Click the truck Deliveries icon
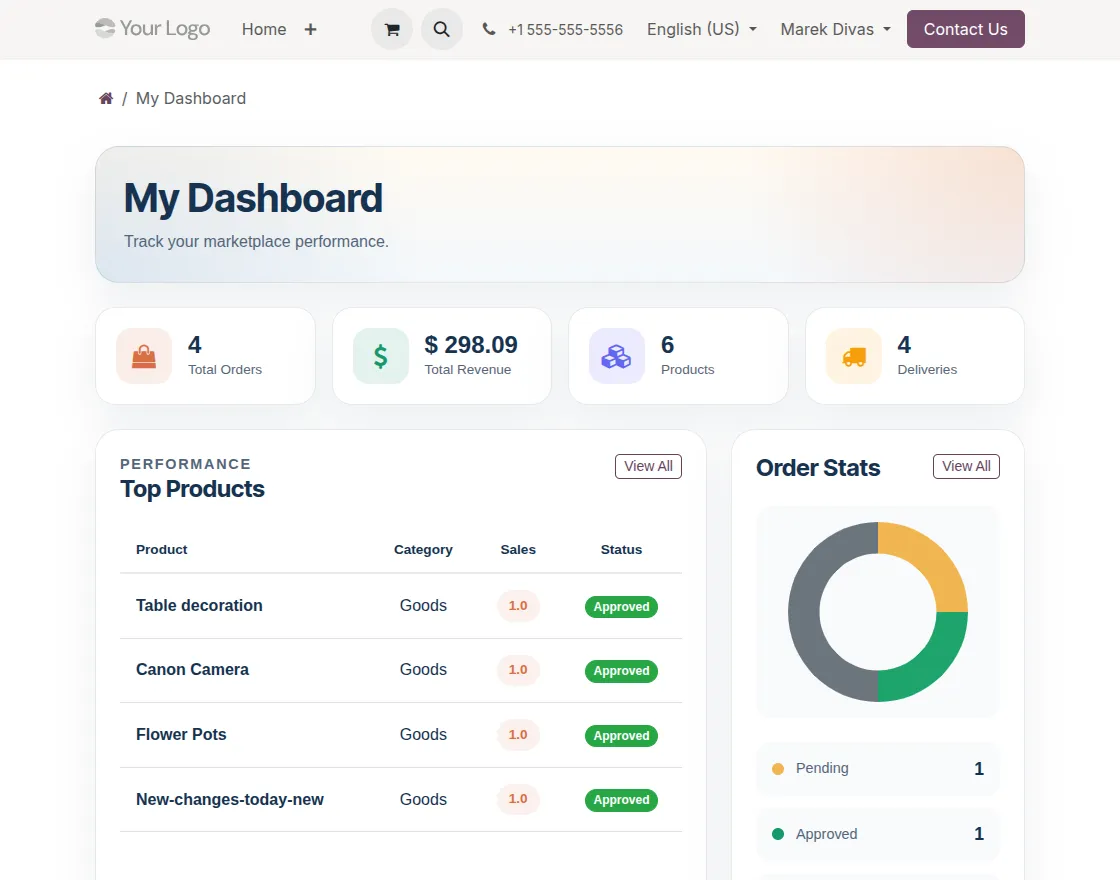 point(854,356)
